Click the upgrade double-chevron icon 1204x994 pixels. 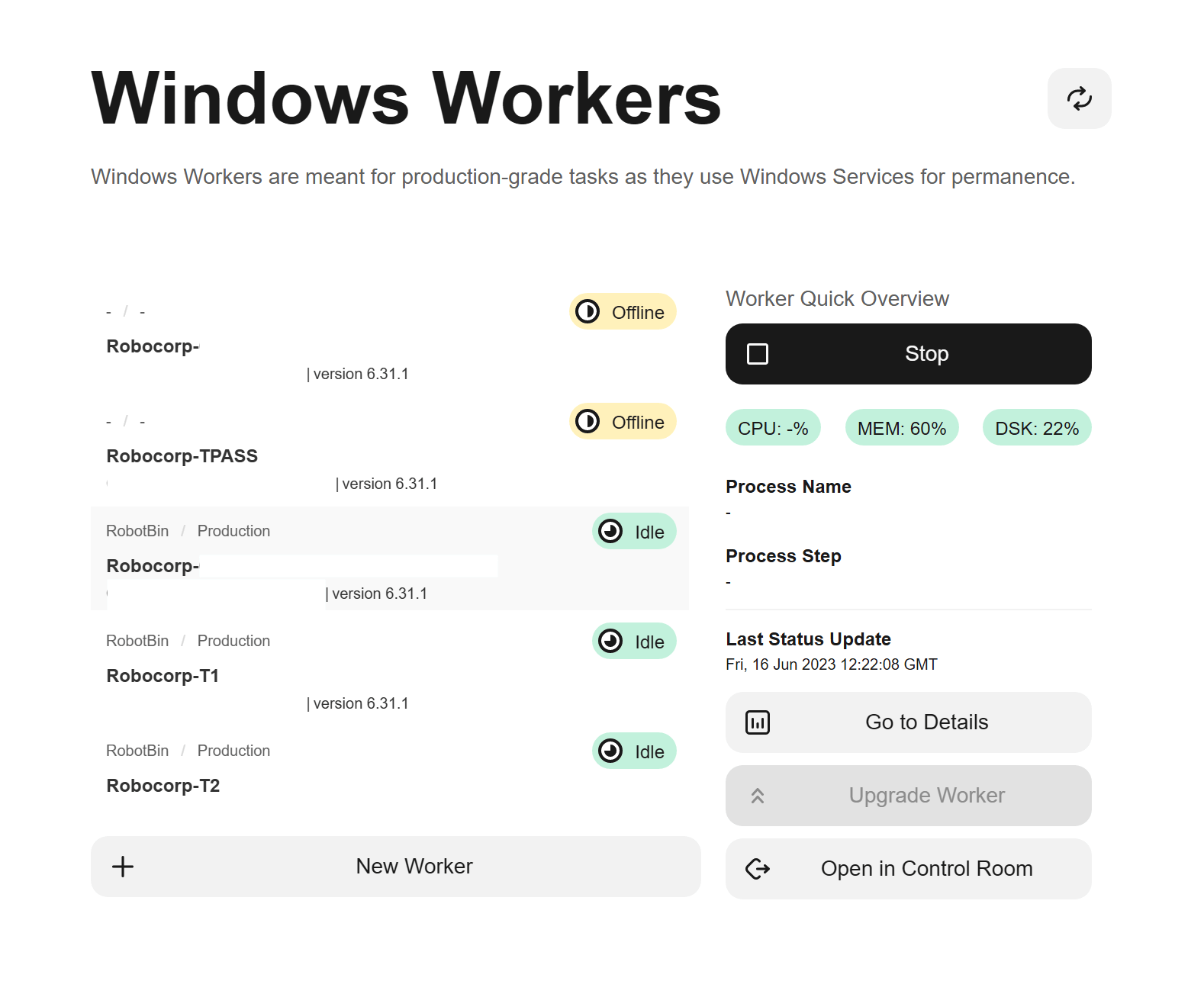[x=758, y=796]
